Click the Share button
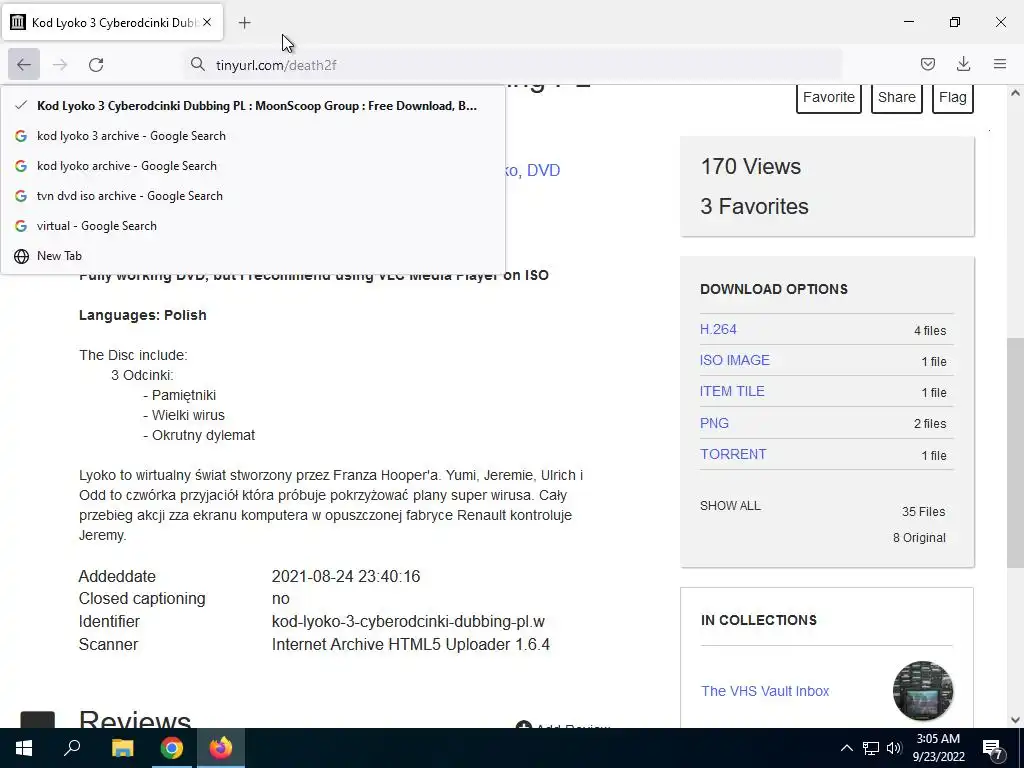This screenshot has width=1024, height=768. pos(897,97)
